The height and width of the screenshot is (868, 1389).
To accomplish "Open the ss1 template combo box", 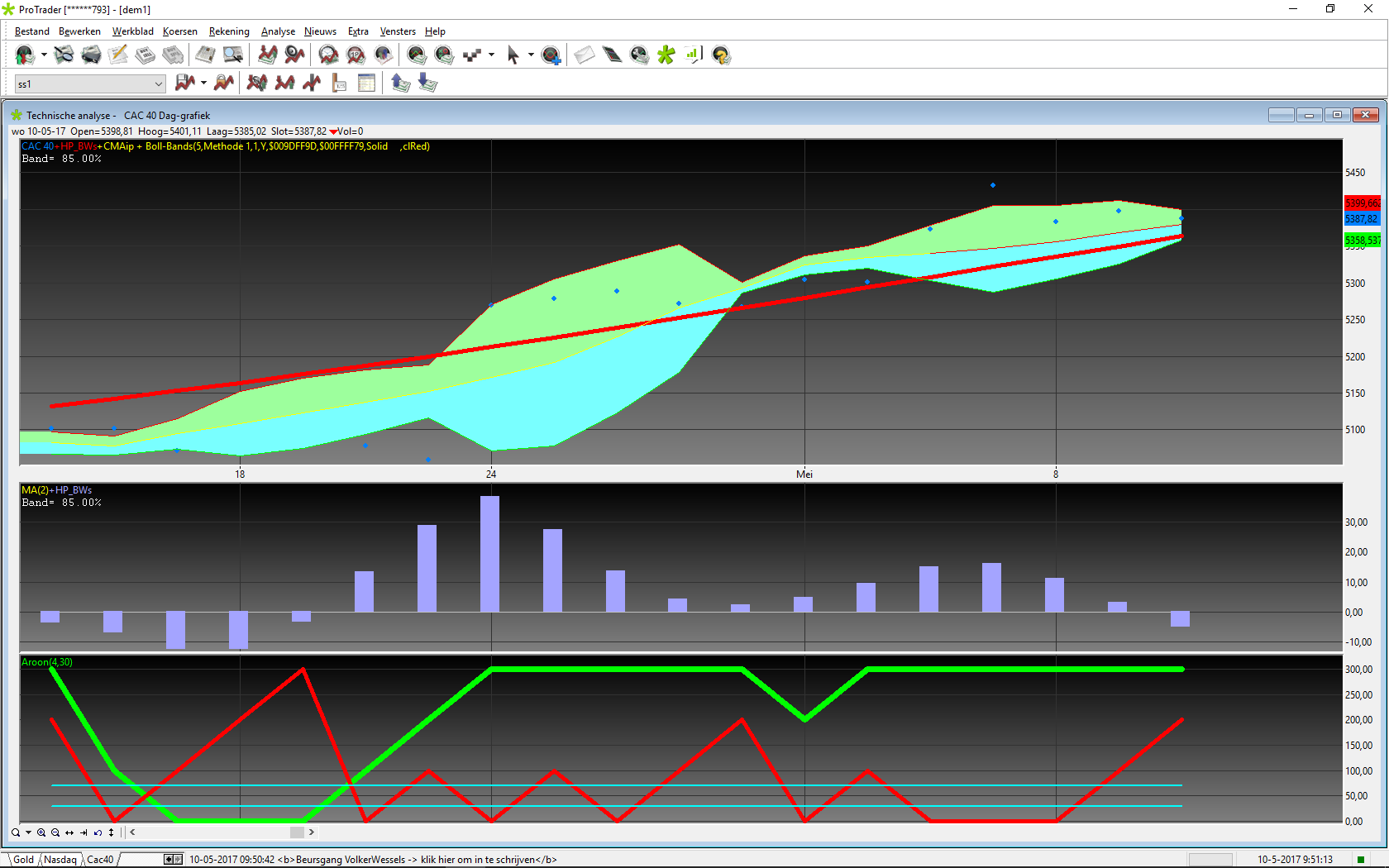I will pyautogui.click(x=90, y=83).
